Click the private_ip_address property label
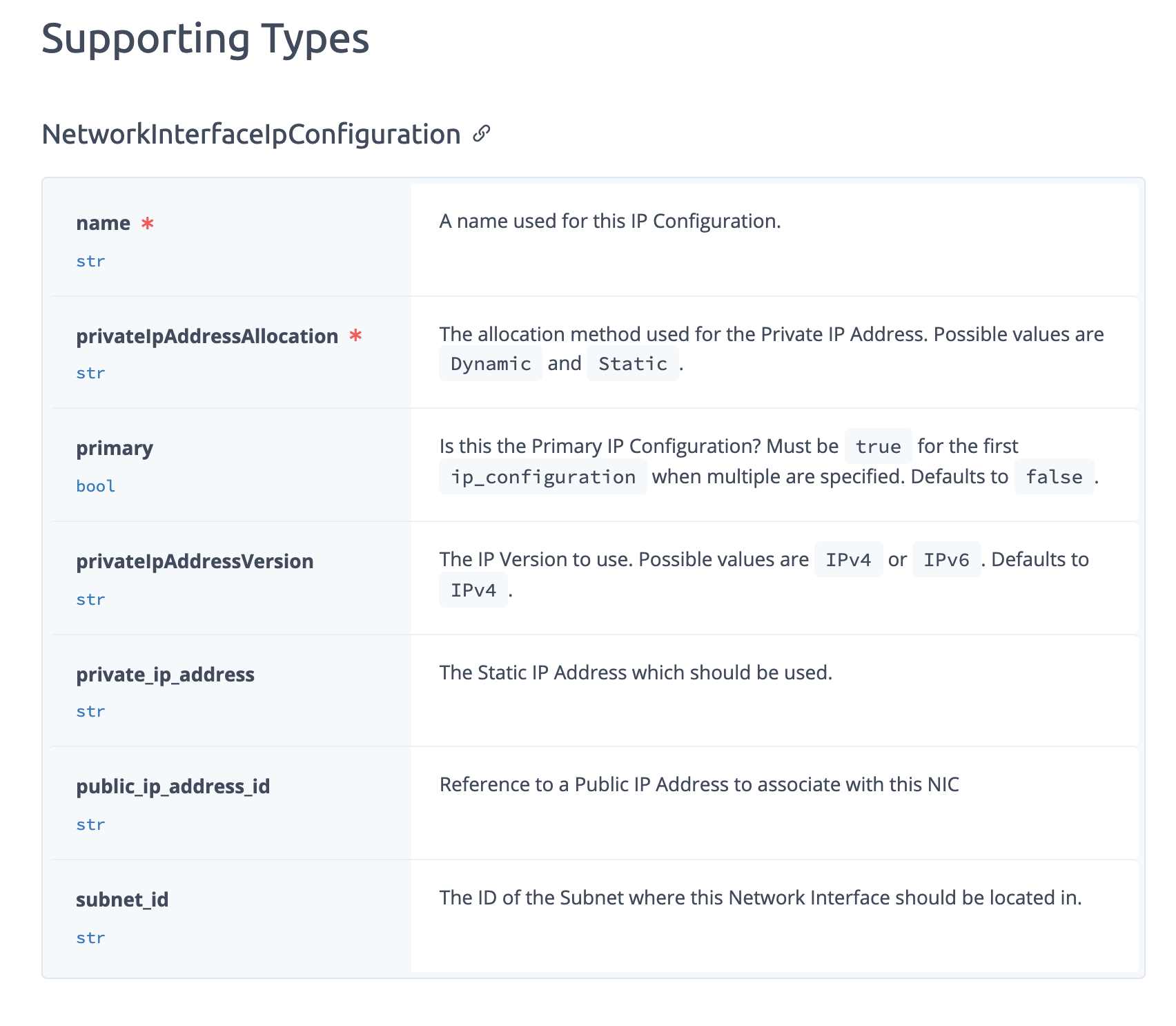 (x=165, y=675)
